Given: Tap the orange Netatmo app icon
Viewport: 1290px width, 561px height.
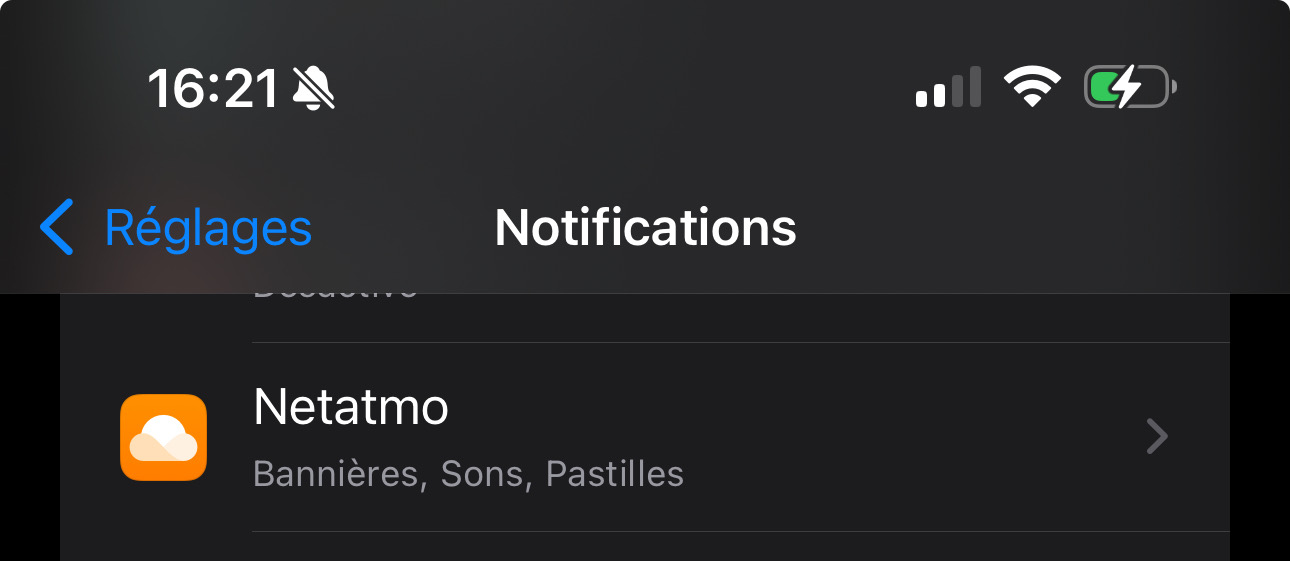Looking at the screenshot, I should pos(164,437).
